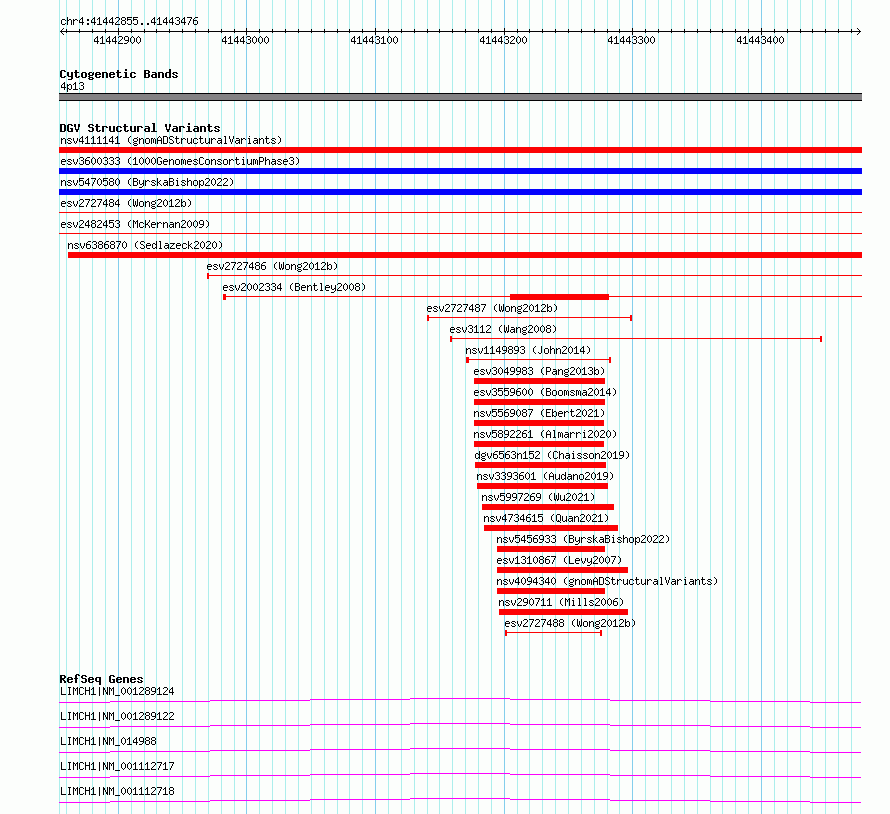890x814 pixels.
Task: Click the esv2727484 Wong2012b label
Action: [x=126, y=203]
